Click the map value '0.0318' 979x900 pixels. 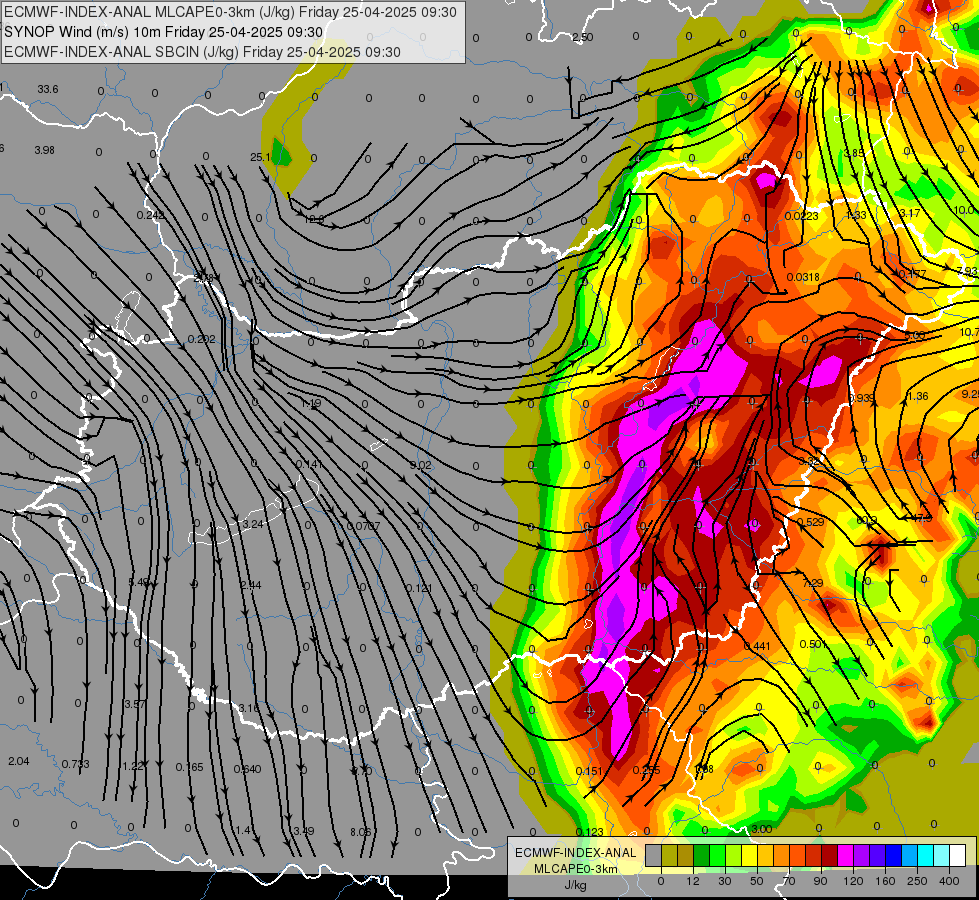(x=803, y=277)
